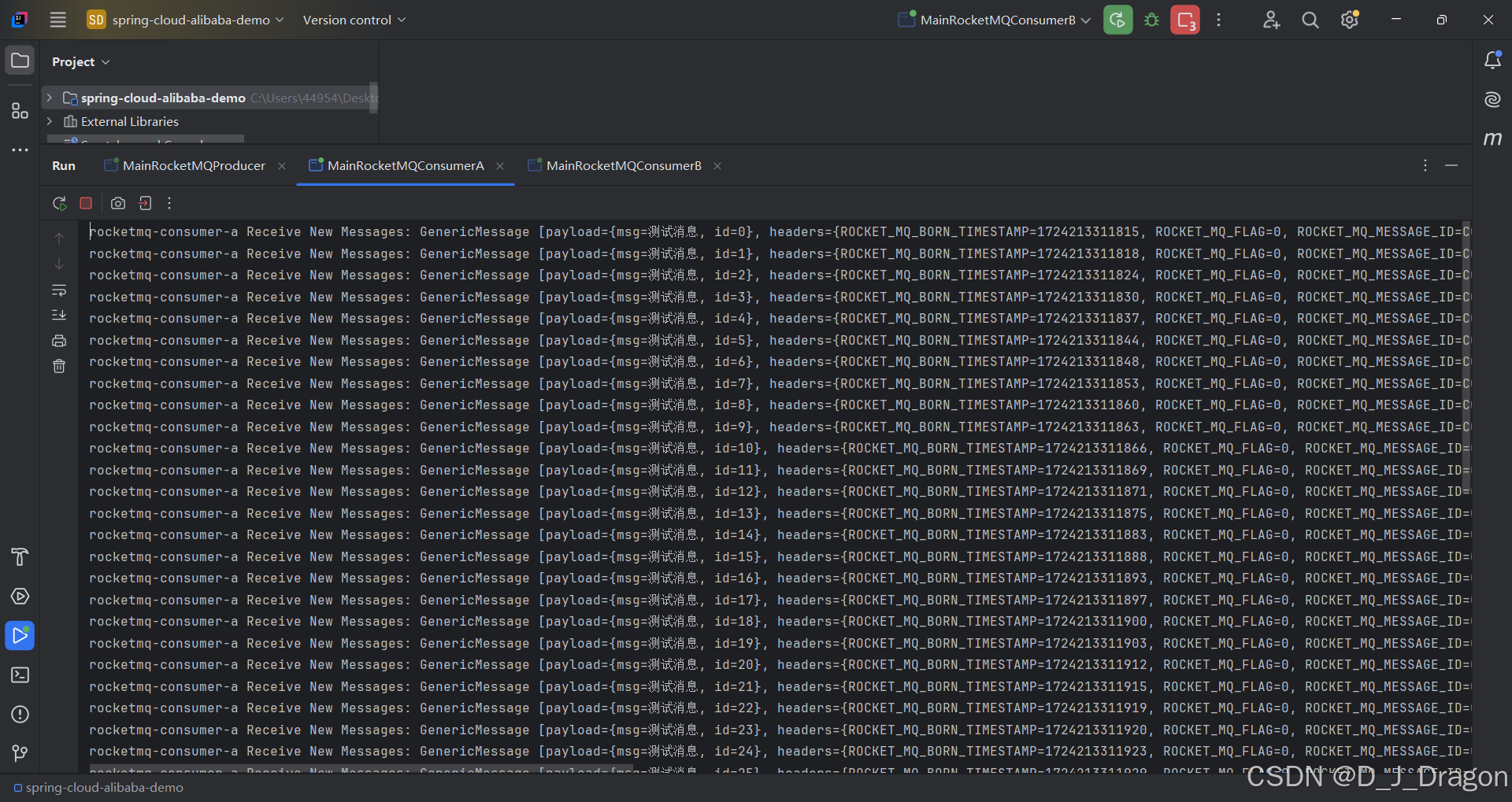Click the Print console icon
This screenshot has height=802, width=1512.
point(59,341)
